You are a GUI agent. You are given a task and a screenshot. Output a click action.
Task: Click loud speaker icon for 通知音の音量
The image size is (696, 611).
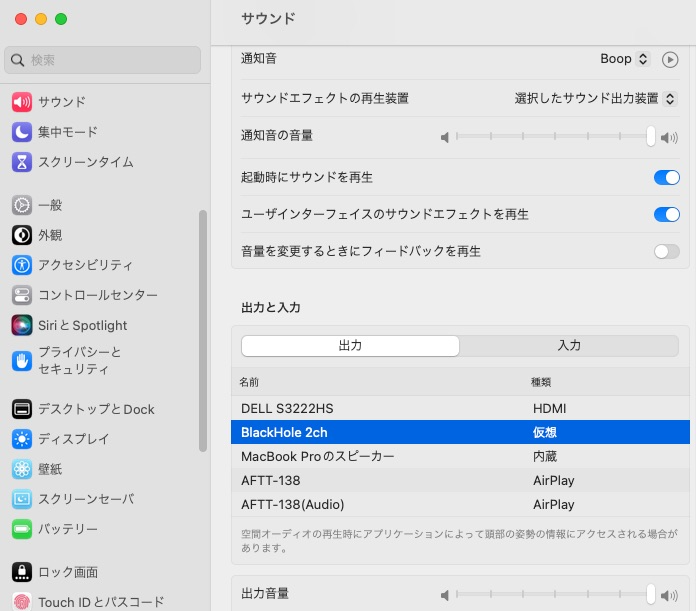669,138
